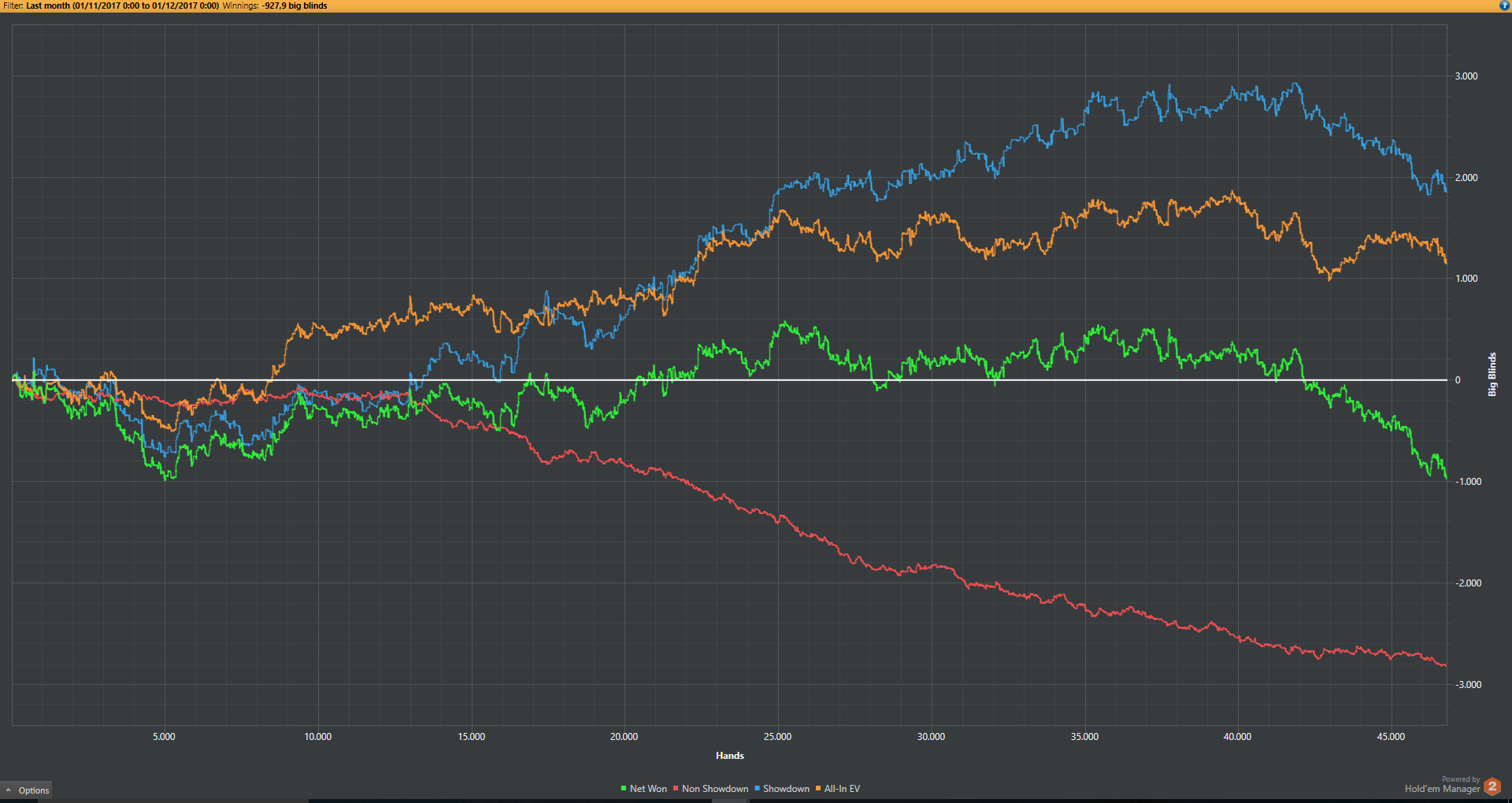Select the "-927,9 big blinds" winnings value
This screenshot has height=803, width=1512.
tap(295, 6)
